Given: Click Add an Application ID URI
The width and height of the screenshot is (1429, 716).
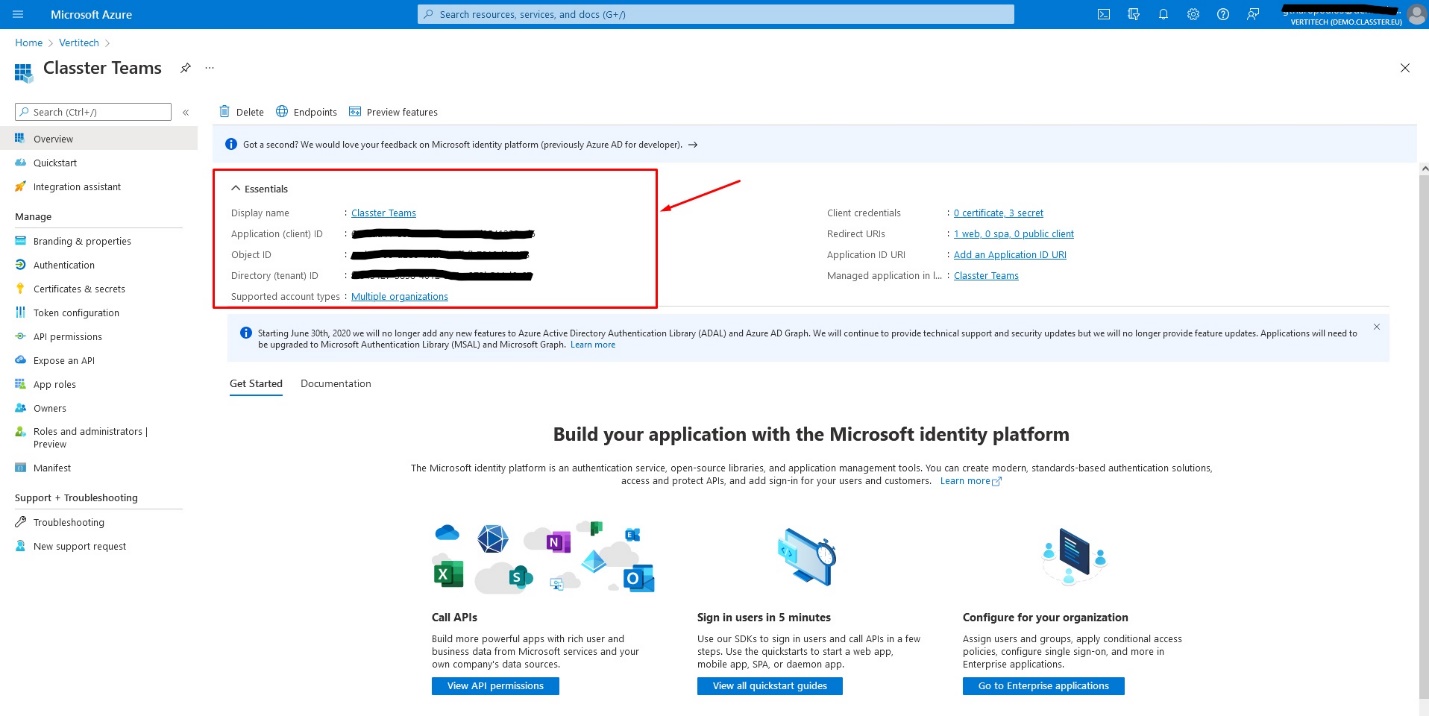Looking at the screenshot, I should click(1010, 255).
